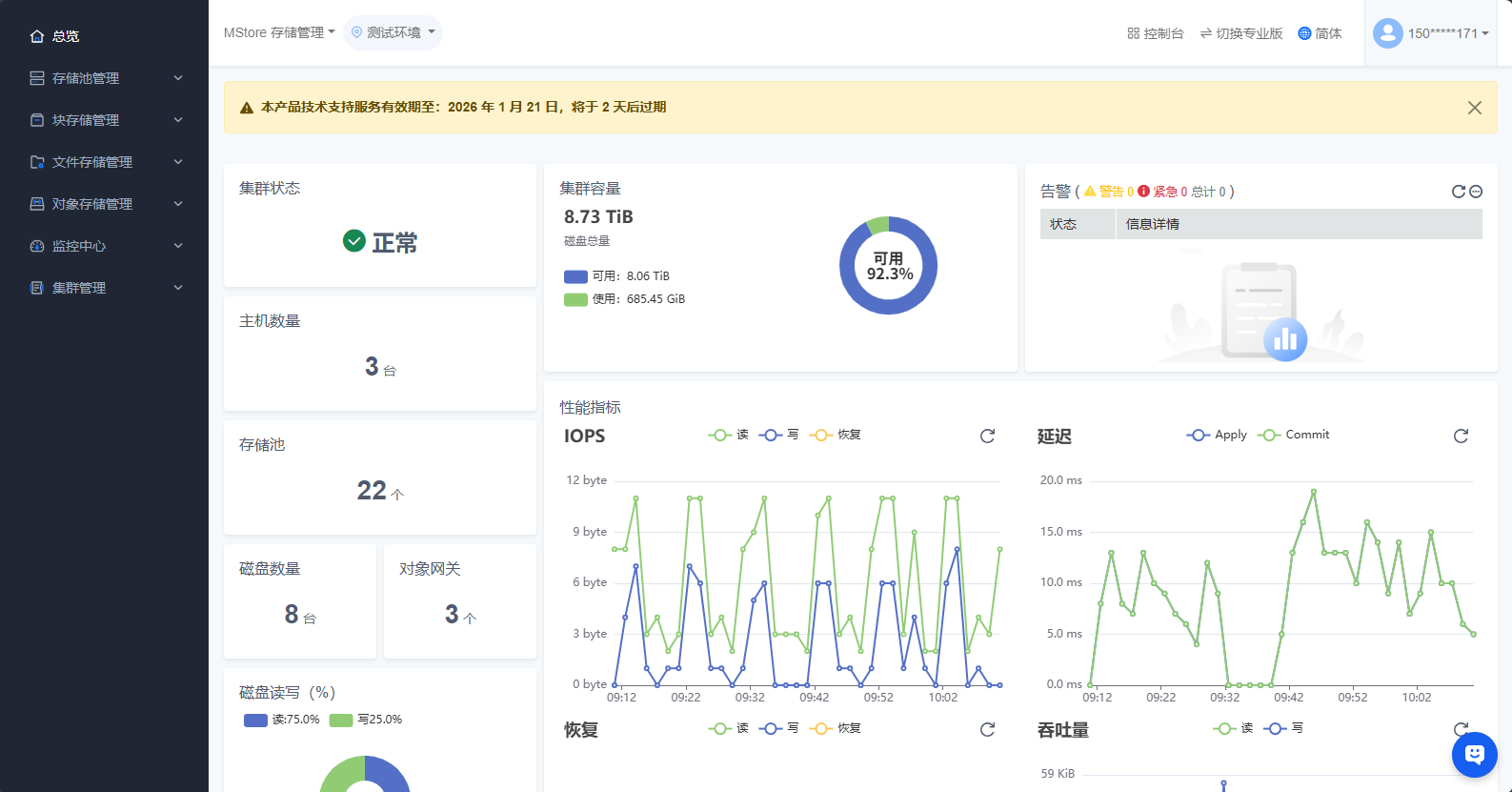Toggle the Commit series in latency legend
The image size is (1512, 792).
pyautogui.click(x=1293, y=435)
